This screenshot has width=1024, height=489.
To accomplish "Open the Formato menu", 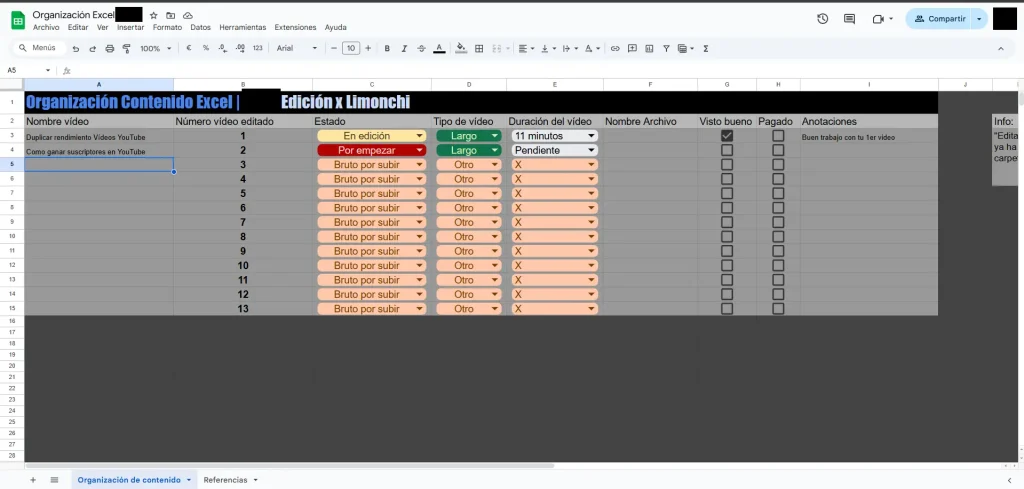I will point(167,28).
